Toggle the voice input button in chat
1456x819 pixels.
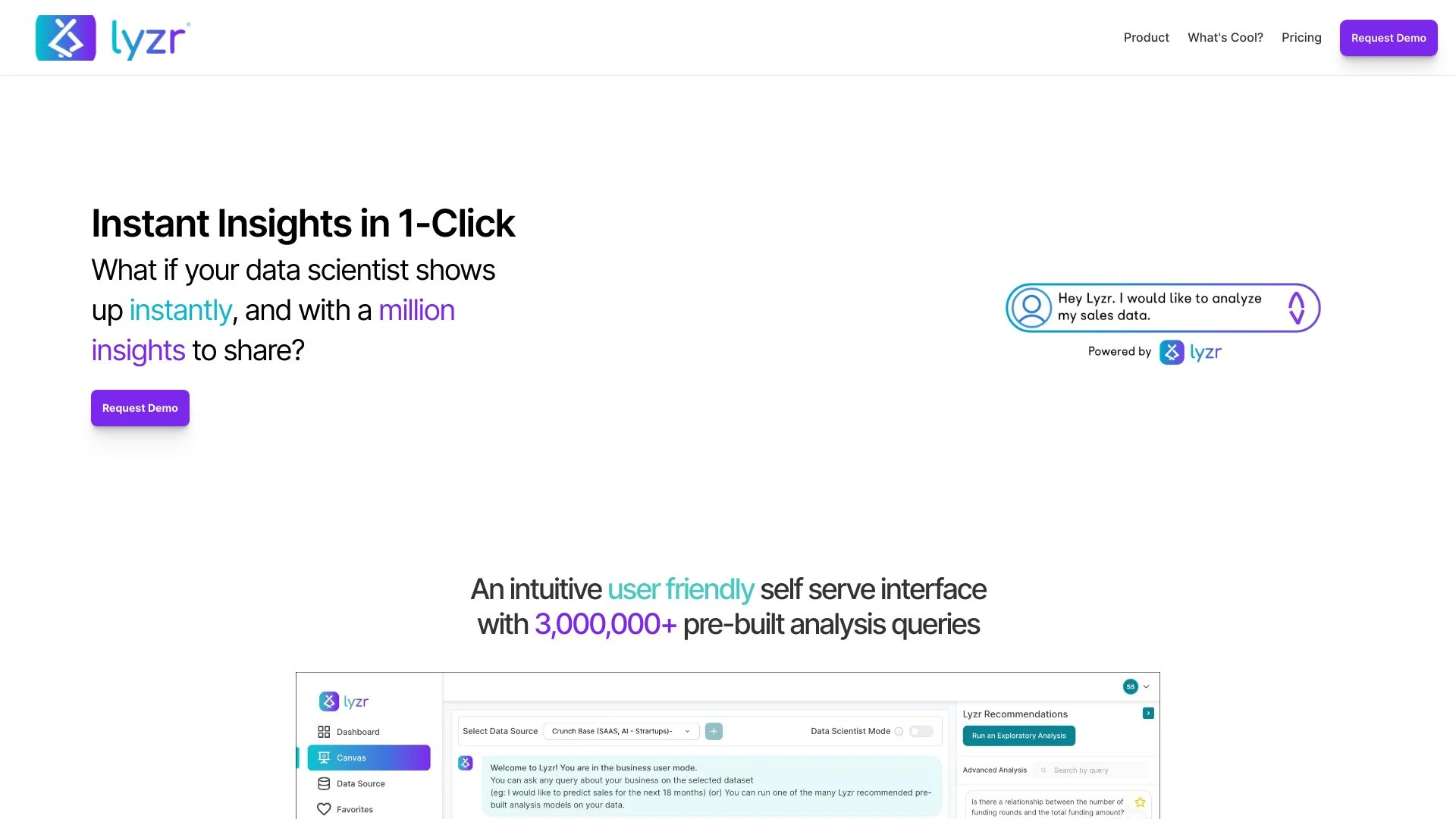pyautogui.click(x=1295, y=307)
